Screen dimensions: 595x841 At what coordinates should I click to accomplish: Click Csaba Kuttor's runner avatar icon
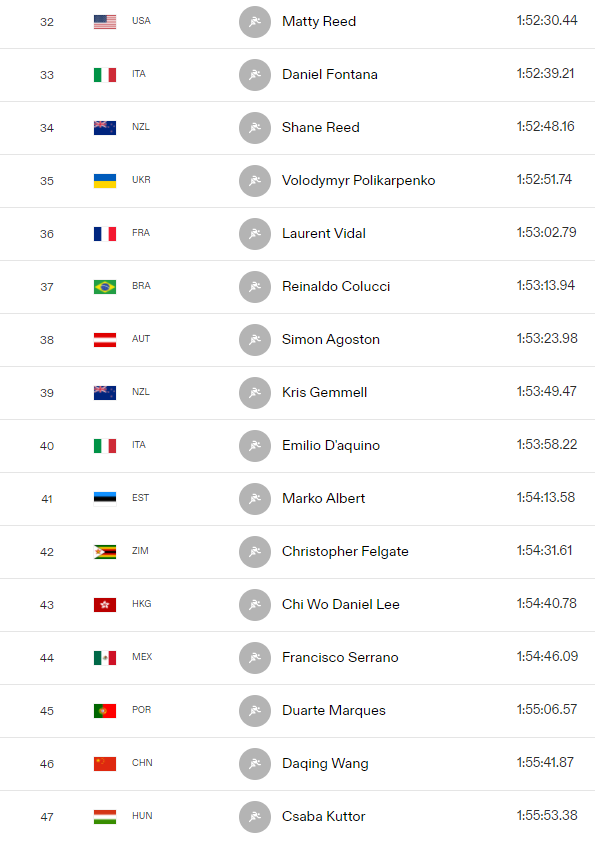coord(255,817)
